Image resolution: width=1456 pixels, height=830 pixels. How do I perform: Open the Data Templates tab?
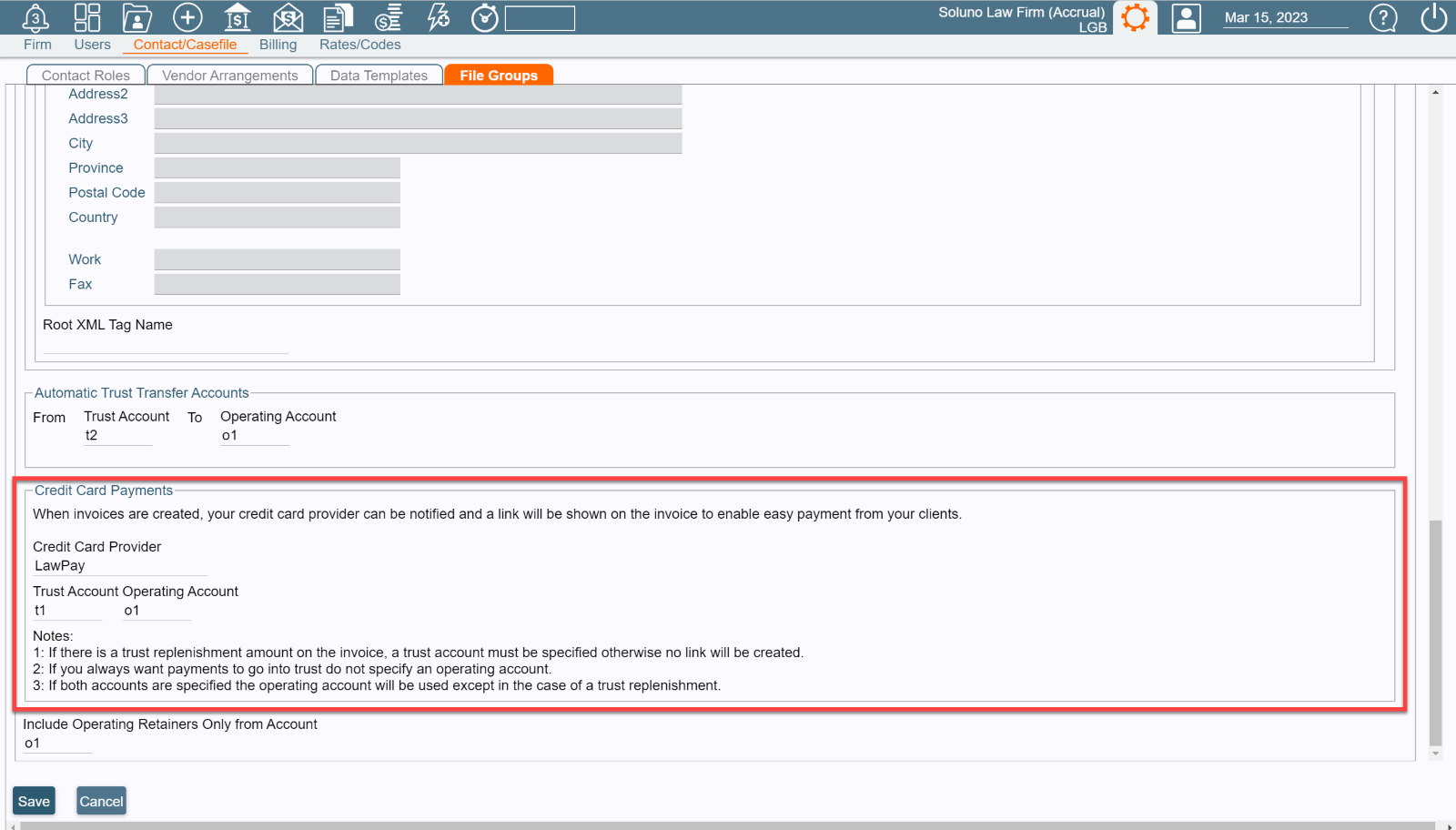coord(379,75)
